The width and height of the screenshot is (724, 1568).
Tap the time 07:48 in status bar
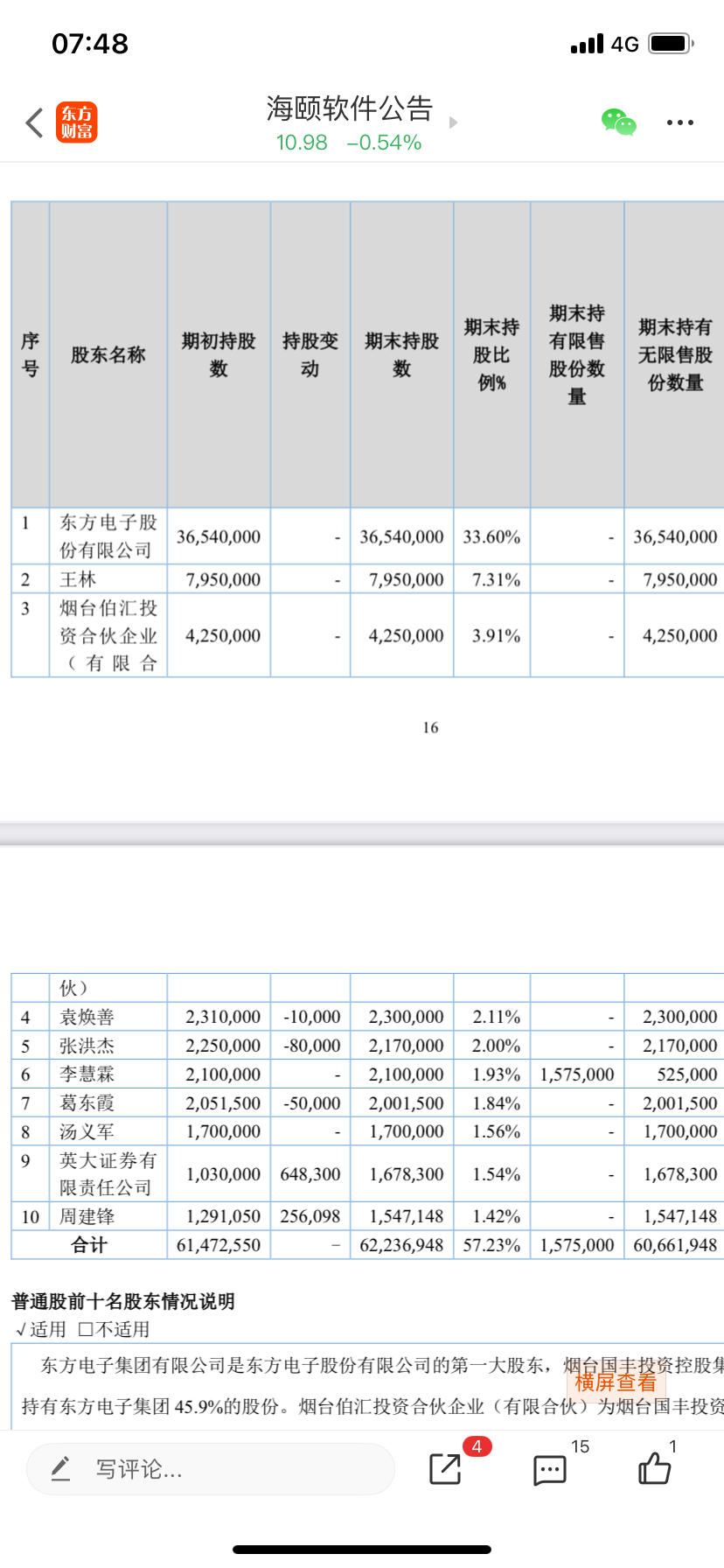(x=90, y=44)
